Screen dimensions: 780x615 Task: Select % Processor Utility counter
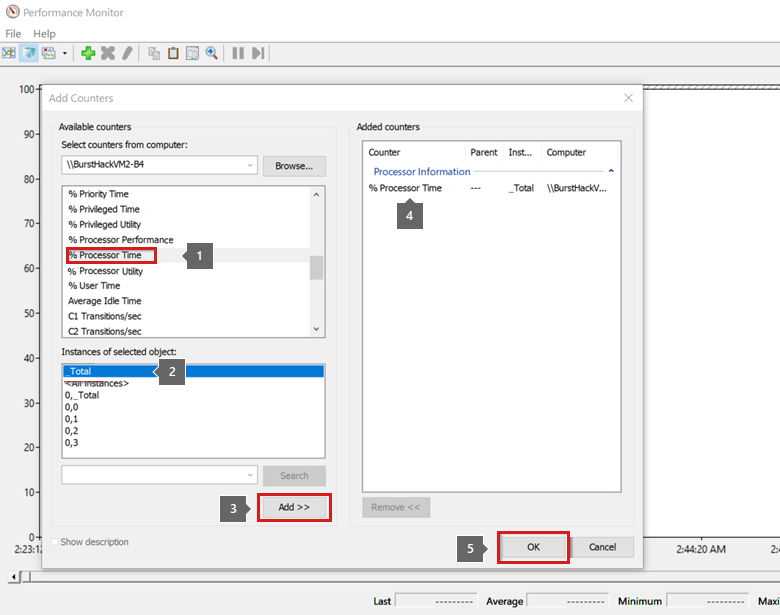click(105, 271)
